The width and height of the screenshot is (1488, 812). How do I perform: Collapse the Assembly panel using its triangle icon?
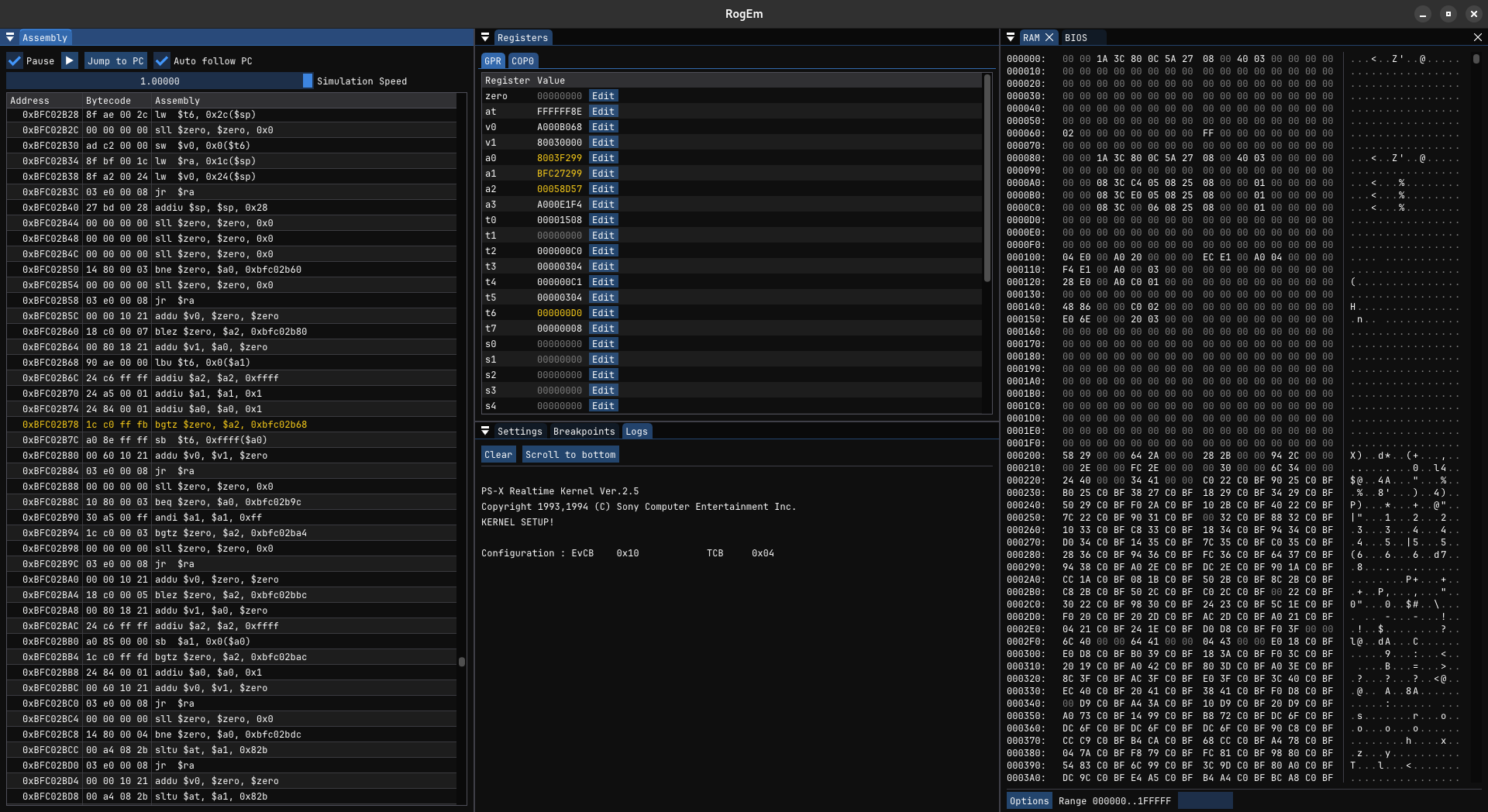pos(10,37)
